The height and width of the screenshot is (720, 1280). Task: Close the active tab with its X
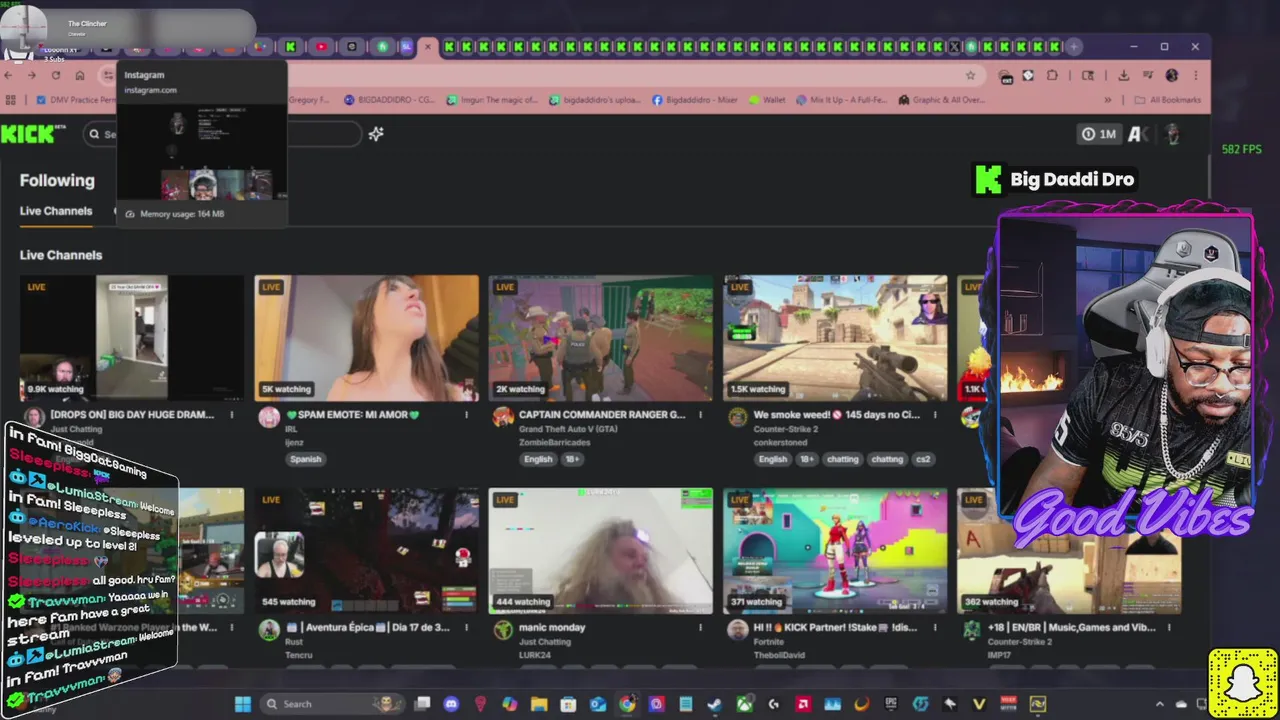tap(428, 46)
